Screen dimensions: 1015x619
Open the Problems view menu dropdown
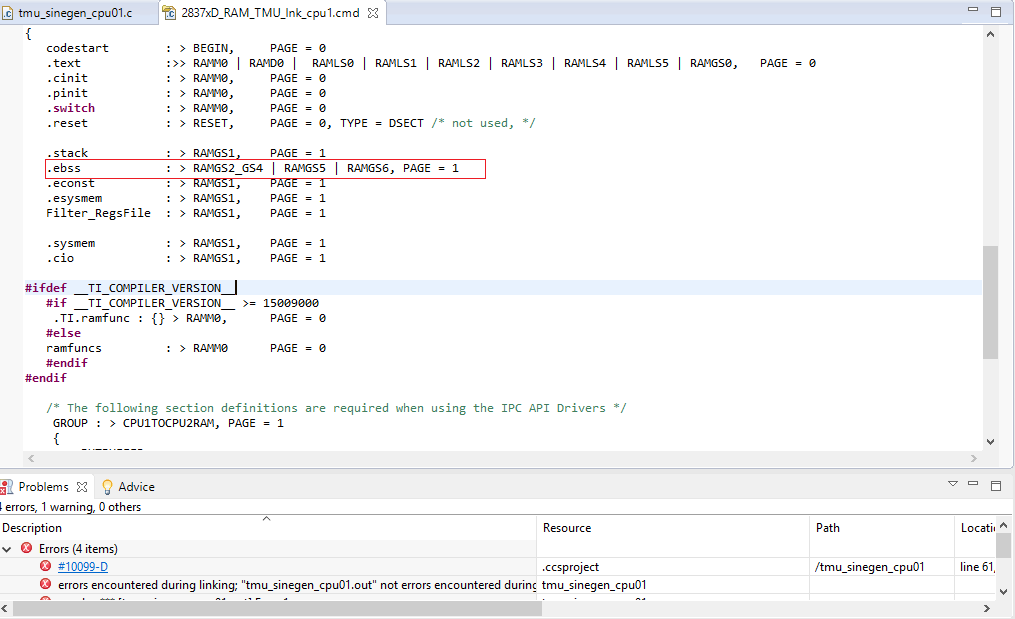coord(953,484)
